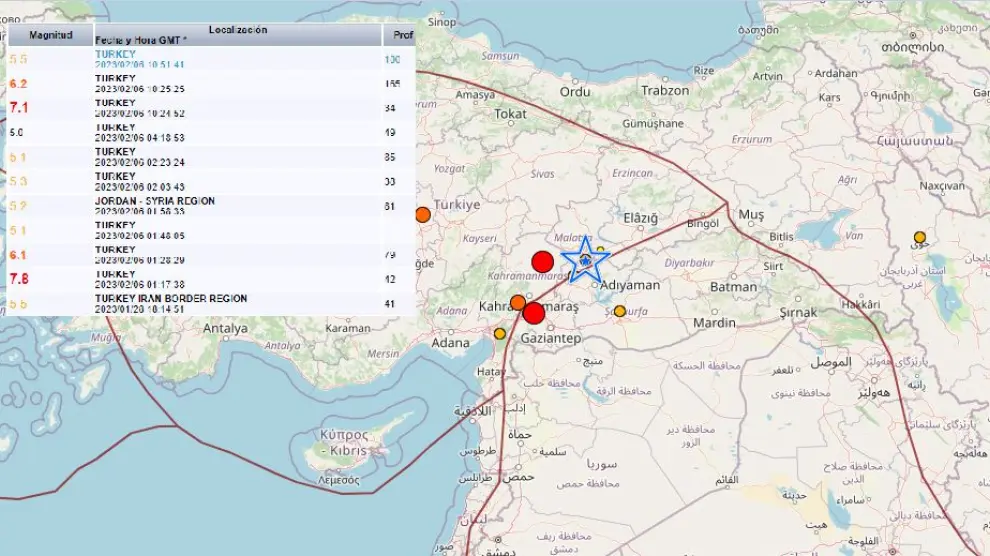Click the blue star epicenter marker
Image resolution: width=990 pixels, height=556 pixels.
pos(585,260)
